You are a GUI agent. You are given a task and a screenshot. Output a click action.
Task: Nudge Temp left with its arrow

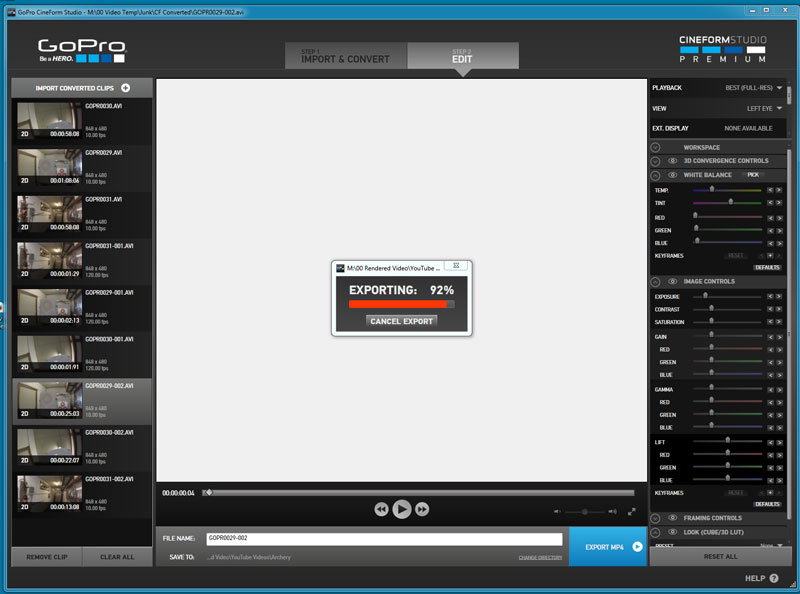point(770,190)
